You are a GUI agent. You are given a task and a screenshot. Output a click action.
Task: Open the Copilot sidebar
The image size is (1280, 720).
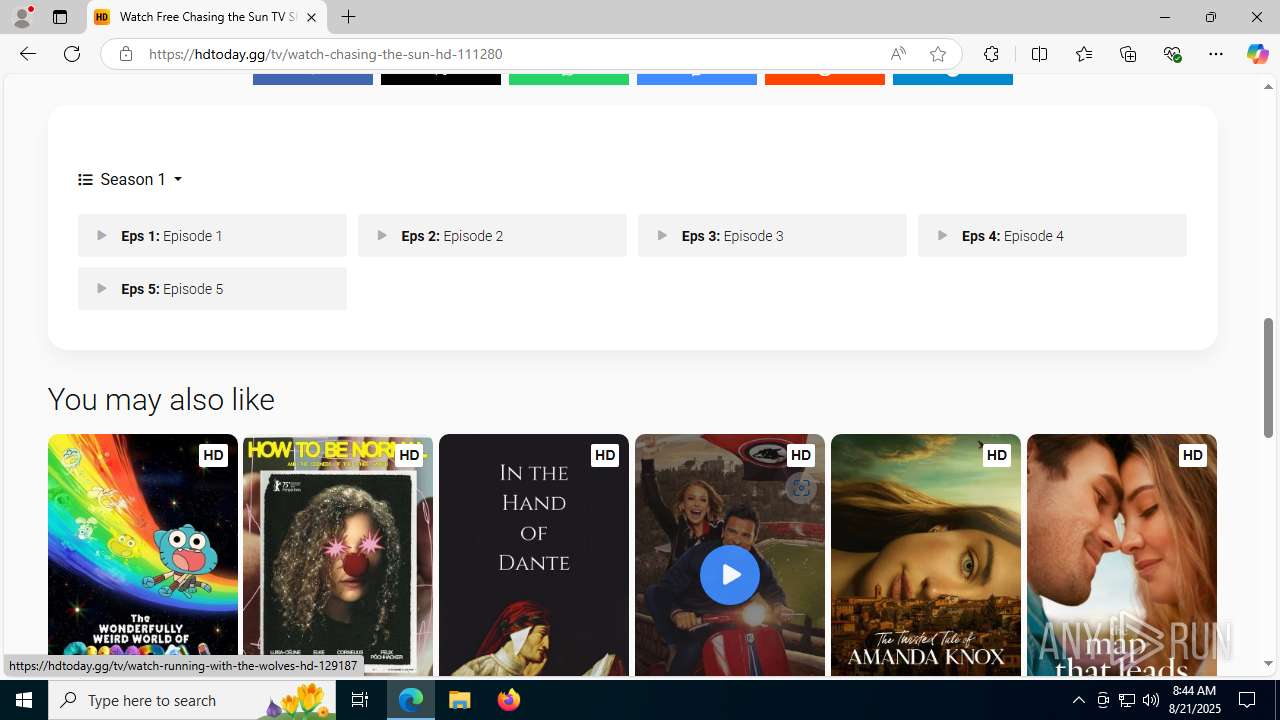[x=1257, y=54]
